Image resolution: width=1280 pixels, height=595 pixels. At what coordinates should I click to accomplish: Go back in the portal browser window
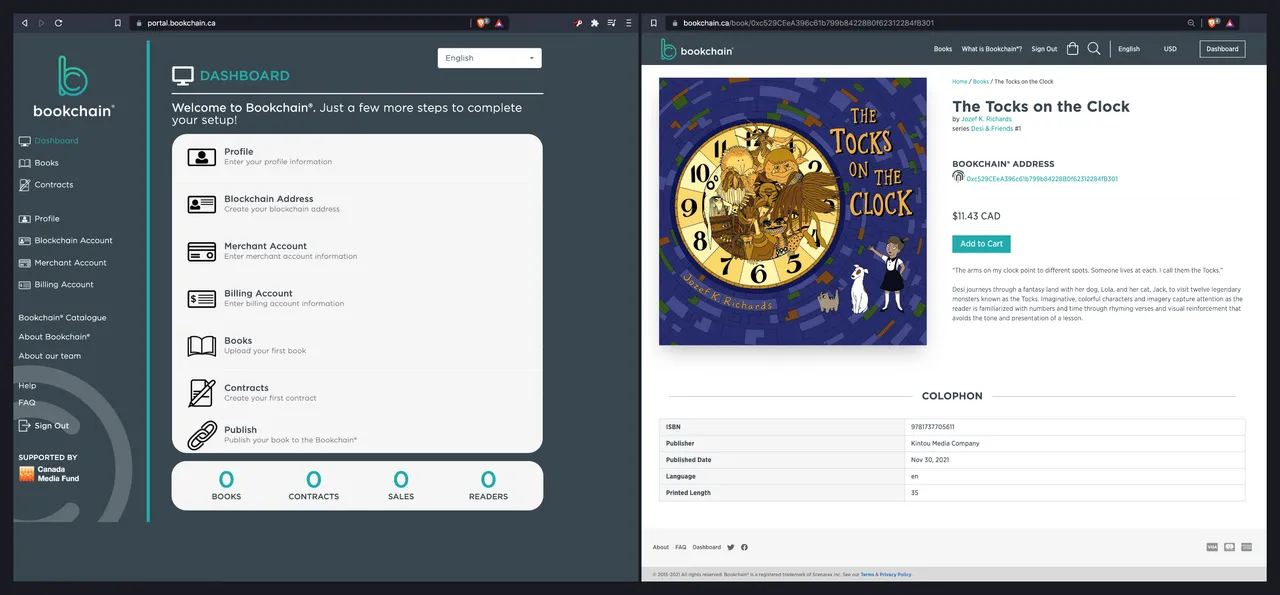pyautogui.click(x=25, y=22)
